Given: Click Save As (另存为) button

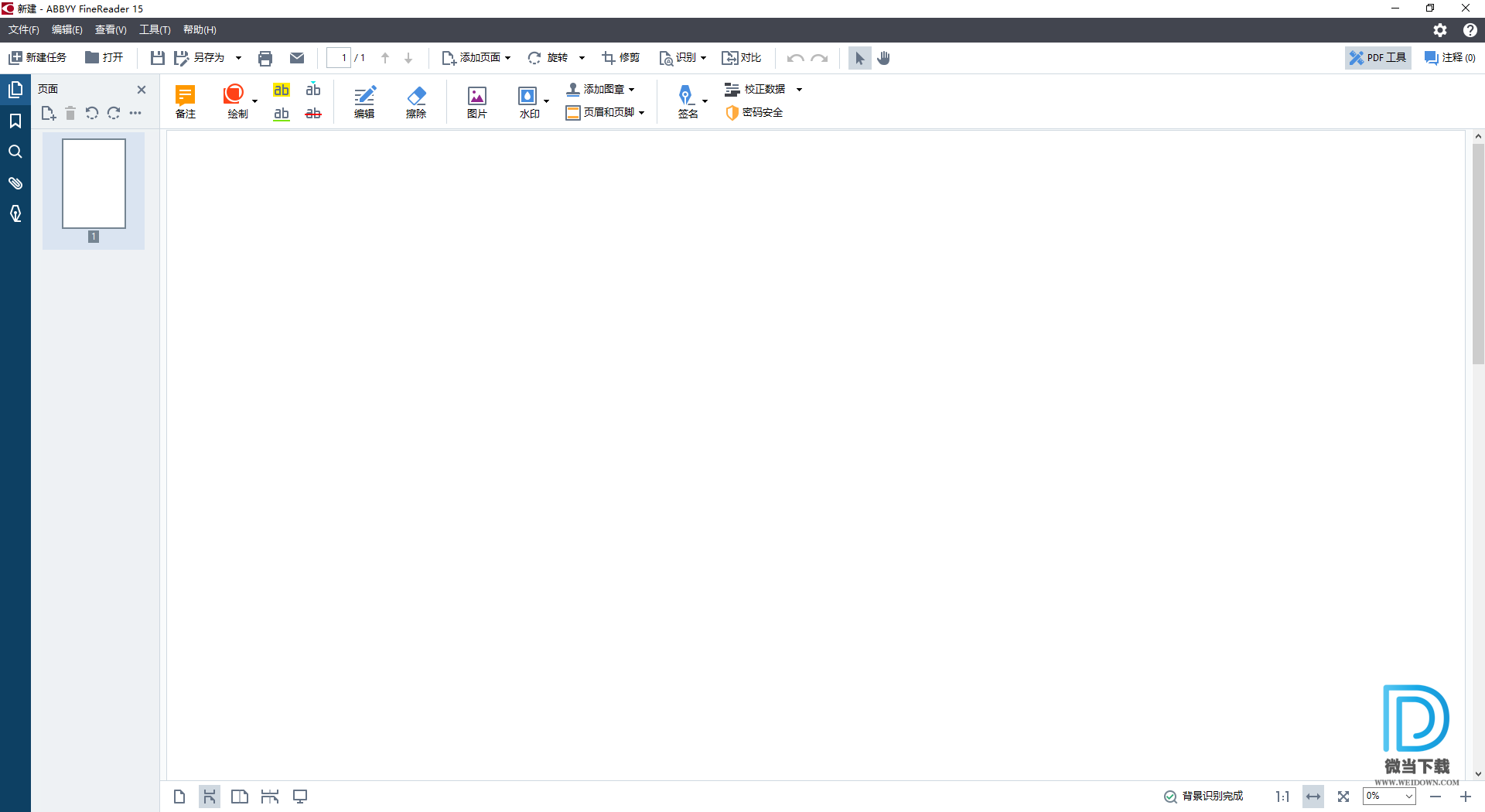Looking at the screenshot, I should pyautogui.click(x=200, y=58).
